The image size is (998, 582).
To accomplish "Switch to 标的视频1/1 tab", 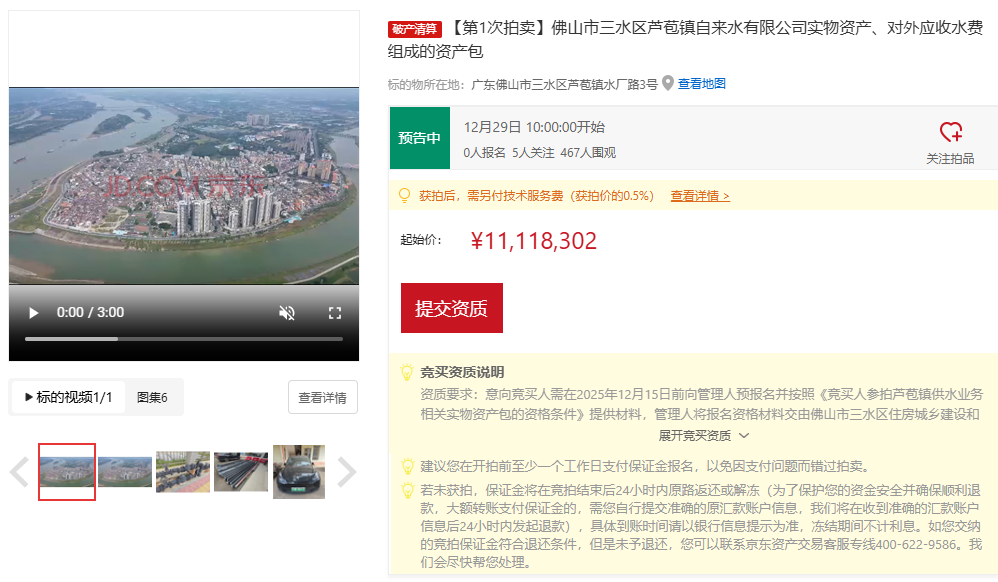I will click(68, 397).
